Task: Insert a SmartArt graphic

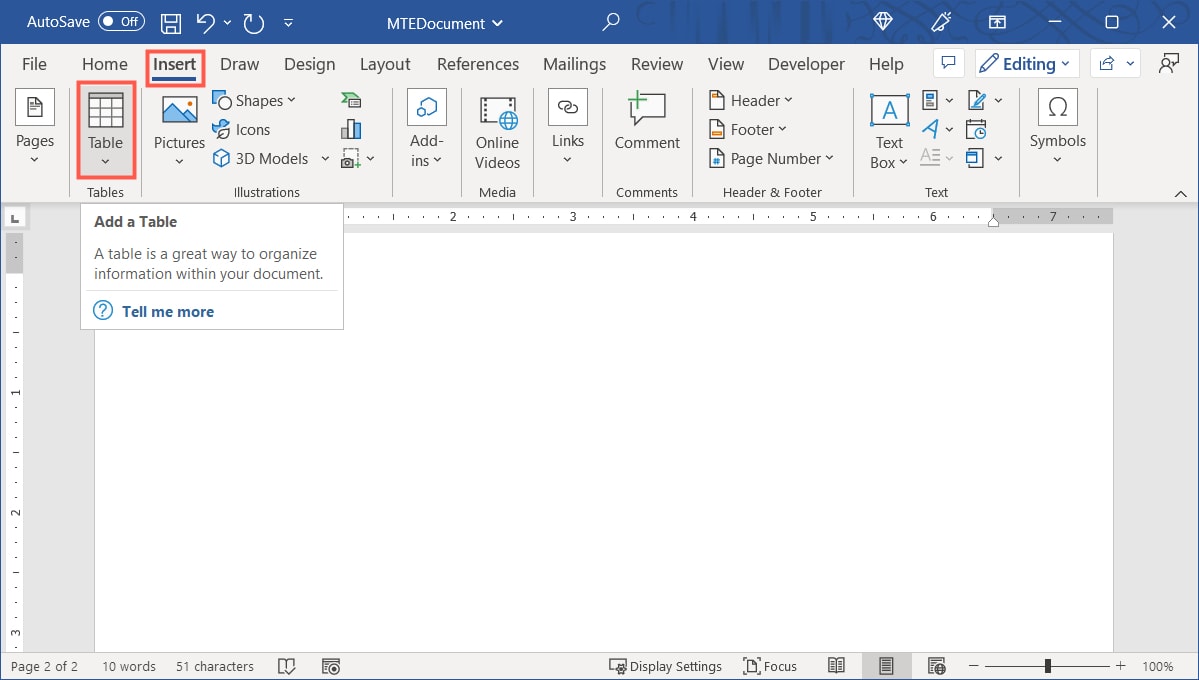Action: (351, 99)
